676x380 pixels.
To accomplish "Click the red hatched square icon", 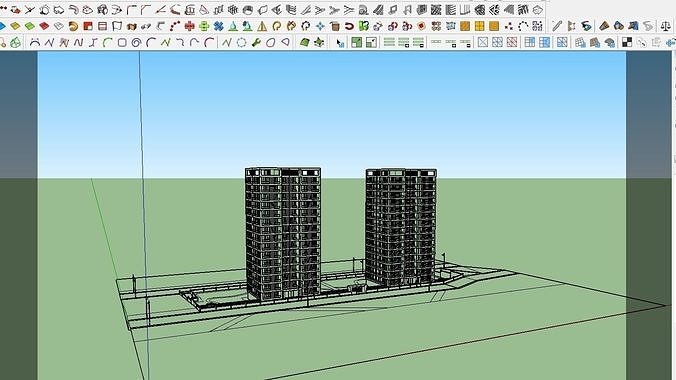I will click(x=512, y=42).
